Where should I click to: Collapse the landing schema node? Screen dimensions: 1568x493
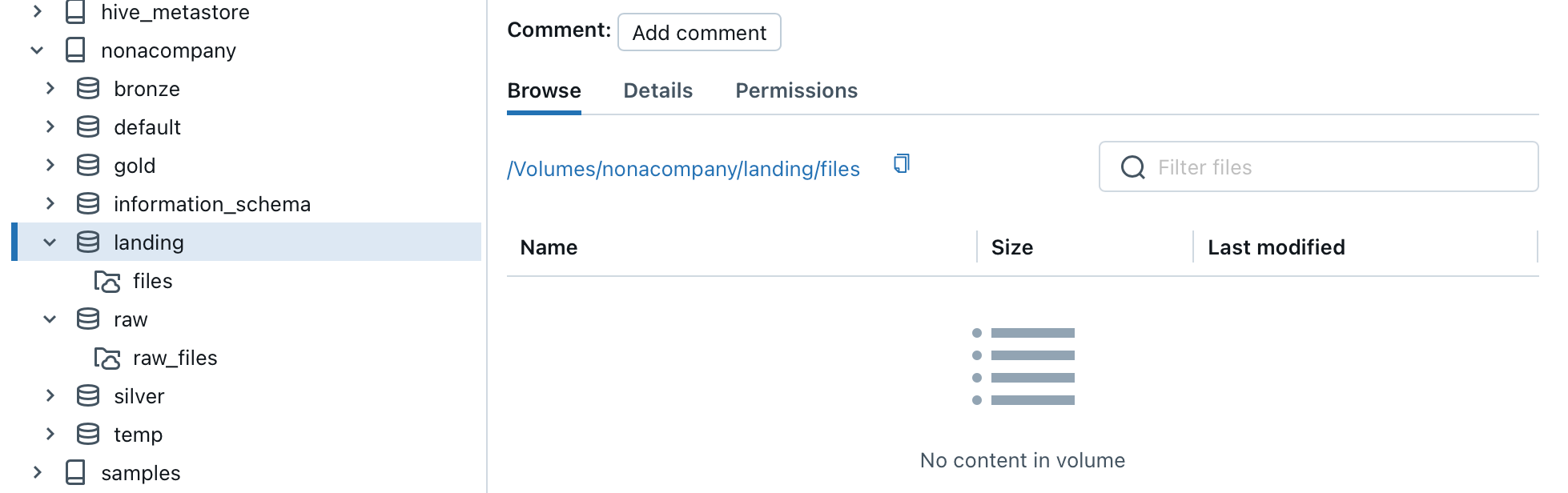[x=50, y=242]
